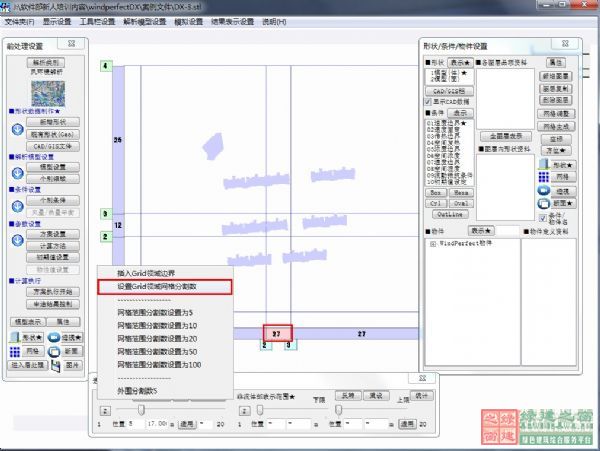The image size is (600, 451).
Task: Click the camera view icon in right panel
Action: pos(544,189)
